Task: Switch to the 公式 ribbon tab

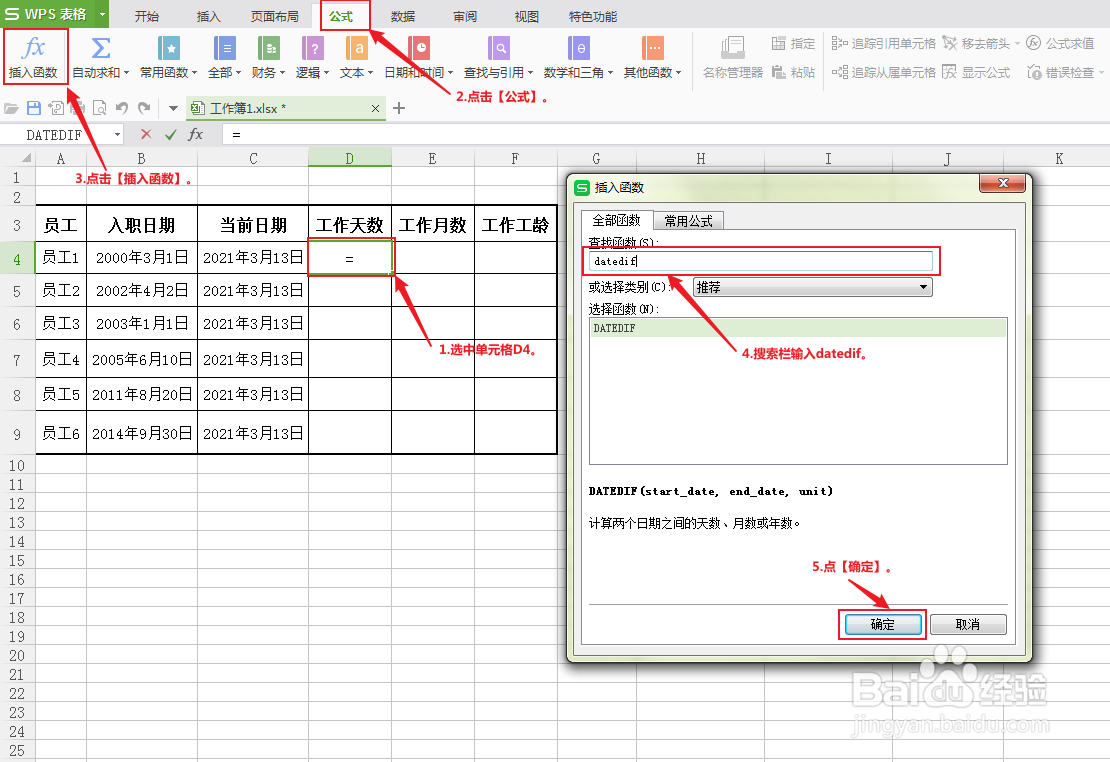Action: (x=341, y=16)
